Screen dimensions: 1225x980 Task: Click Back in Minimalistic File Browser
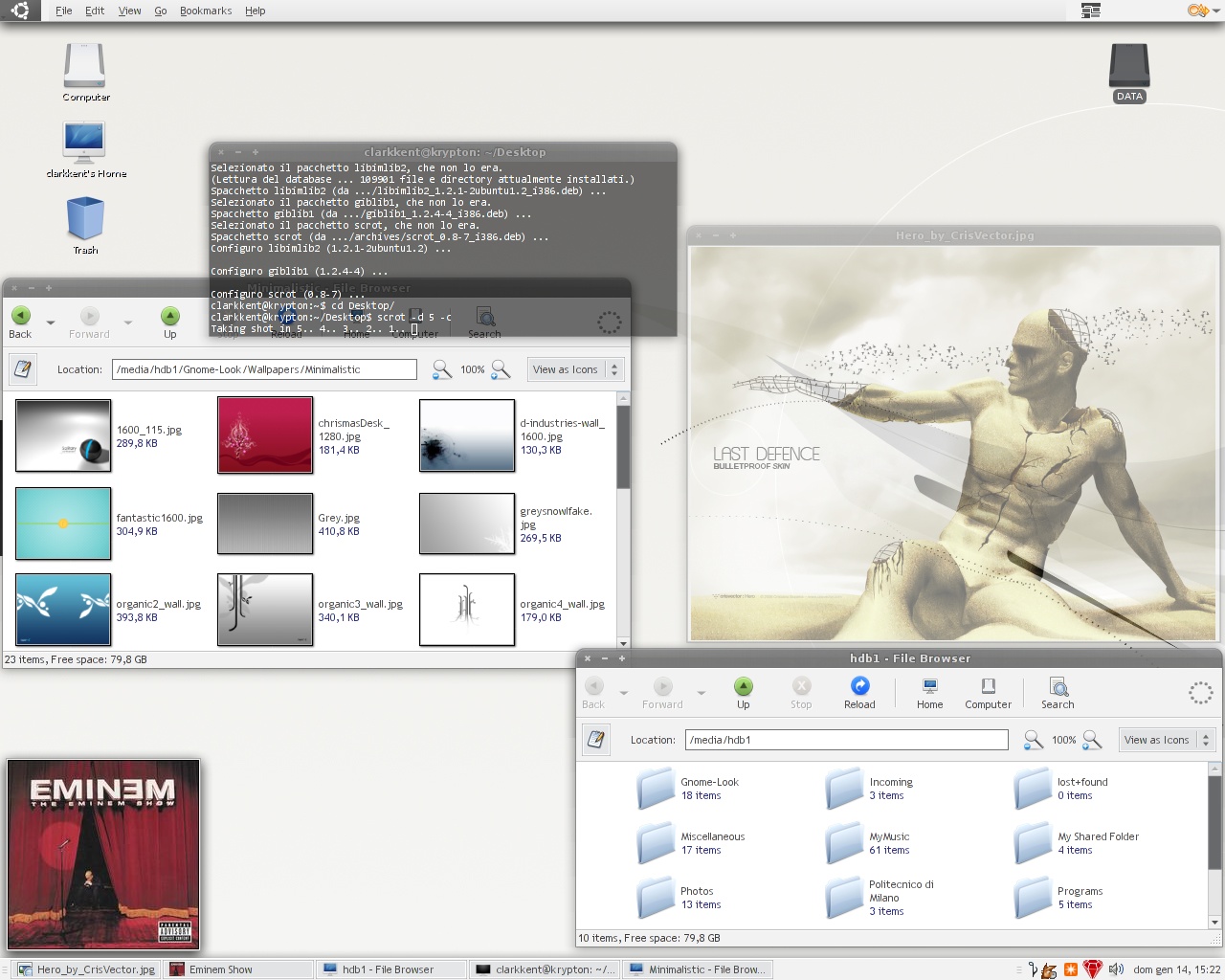pos(20,323)
